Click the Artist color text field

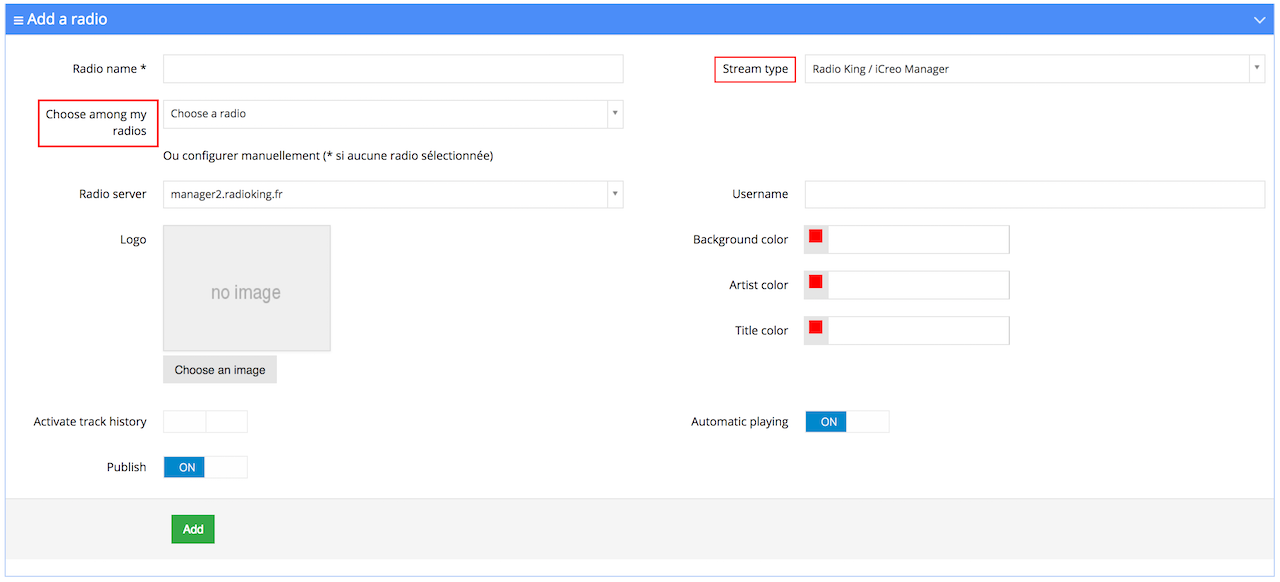click(x=918, y=285)
